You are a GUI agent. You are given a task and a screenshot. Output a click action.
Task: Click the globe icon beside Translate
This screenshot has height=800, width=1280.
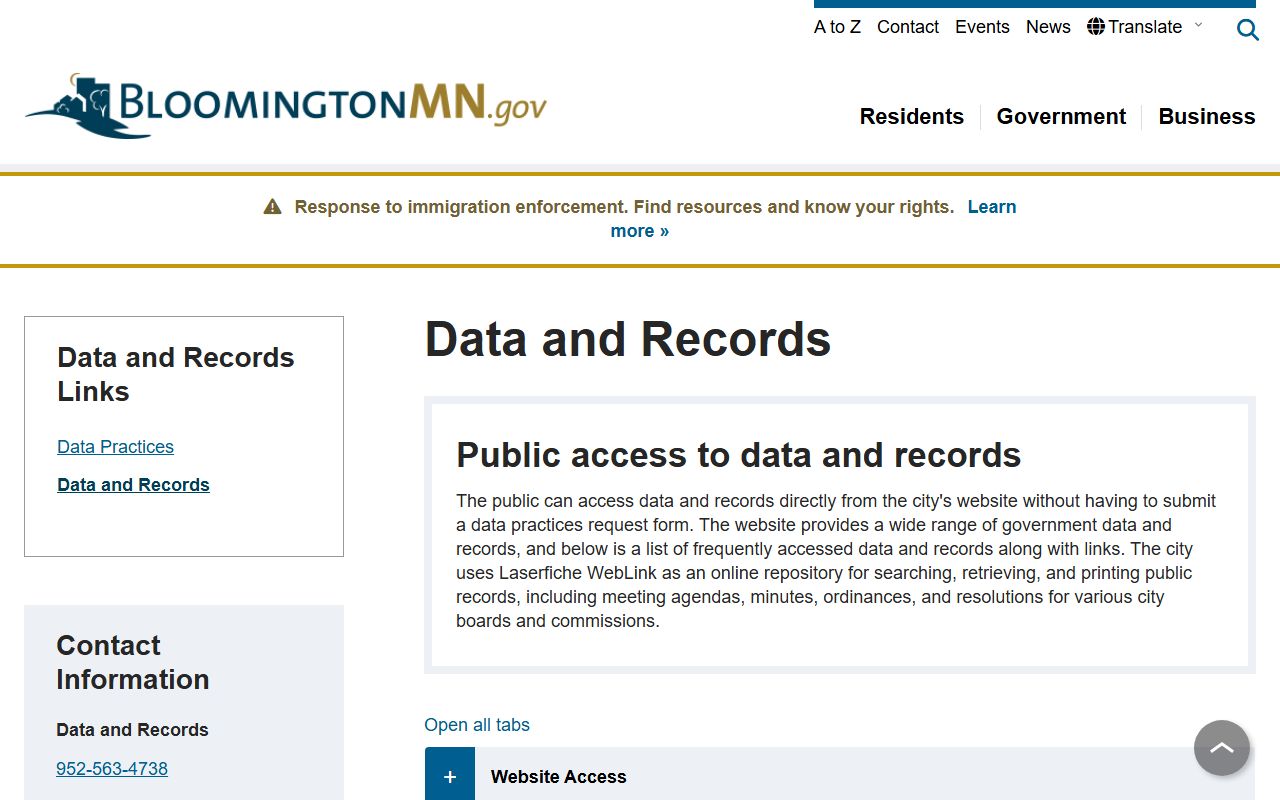click(x=1096, y=27)
